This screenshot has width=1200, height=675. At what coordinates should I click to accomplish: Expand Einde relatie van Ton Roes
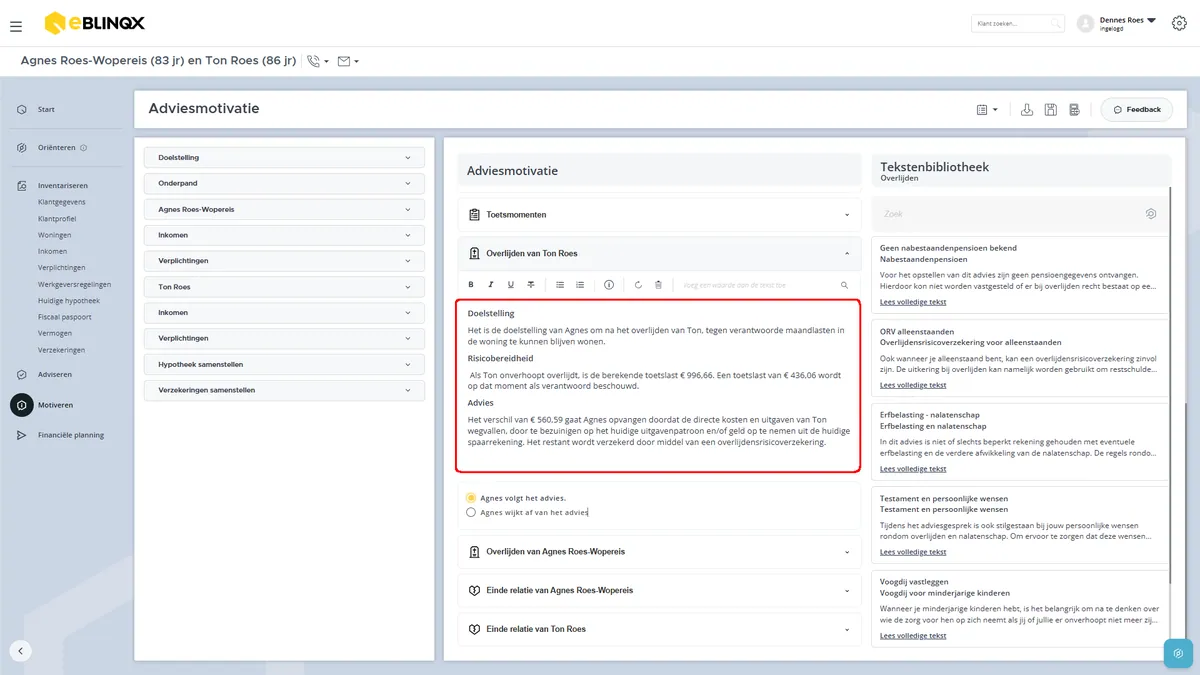coord(659,629)
